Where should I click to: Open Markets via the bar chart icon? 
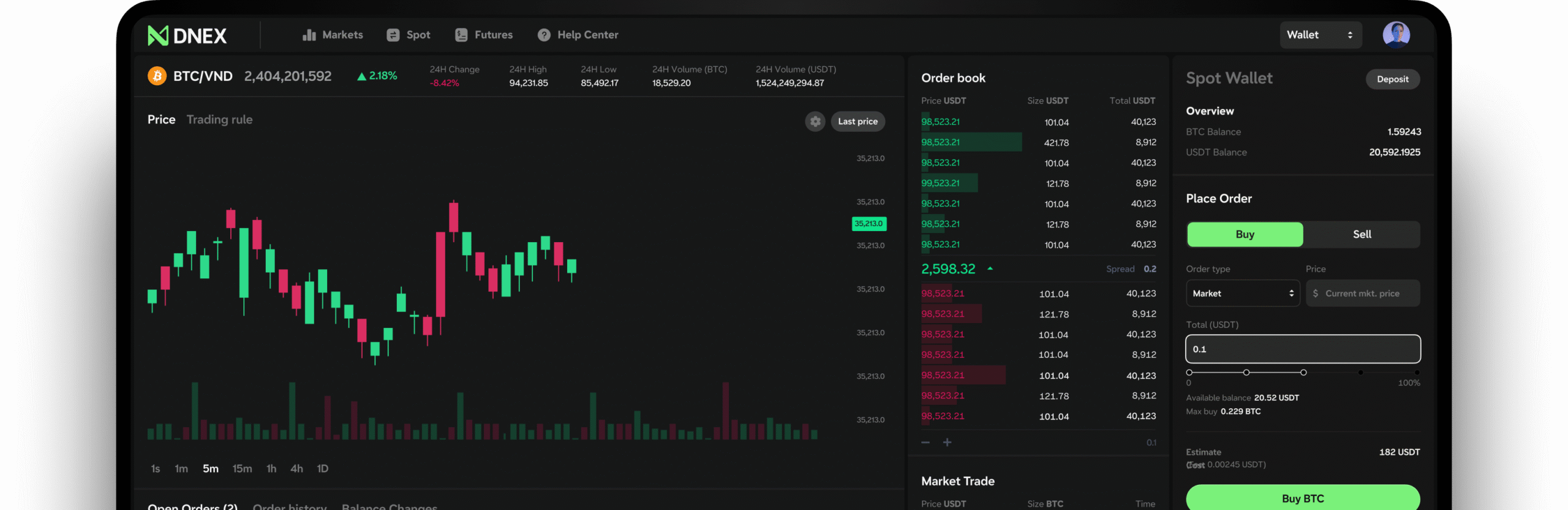click(309, 35)
